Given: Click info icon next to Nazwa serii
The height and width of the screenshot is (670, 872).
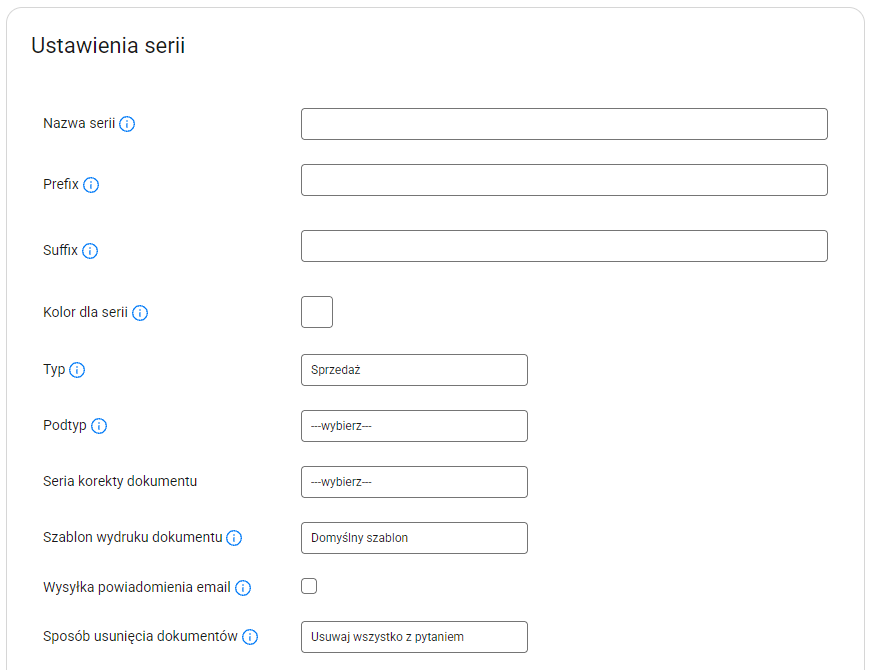Looking at the screenshot, I should pos(127,124).
